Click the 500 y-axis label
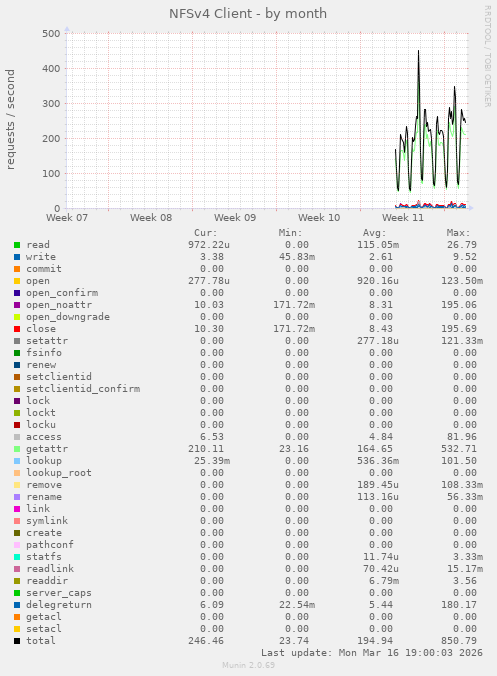The height and width of the screenshot is (676, 497). pyautogui.click(x=51, y=34)
